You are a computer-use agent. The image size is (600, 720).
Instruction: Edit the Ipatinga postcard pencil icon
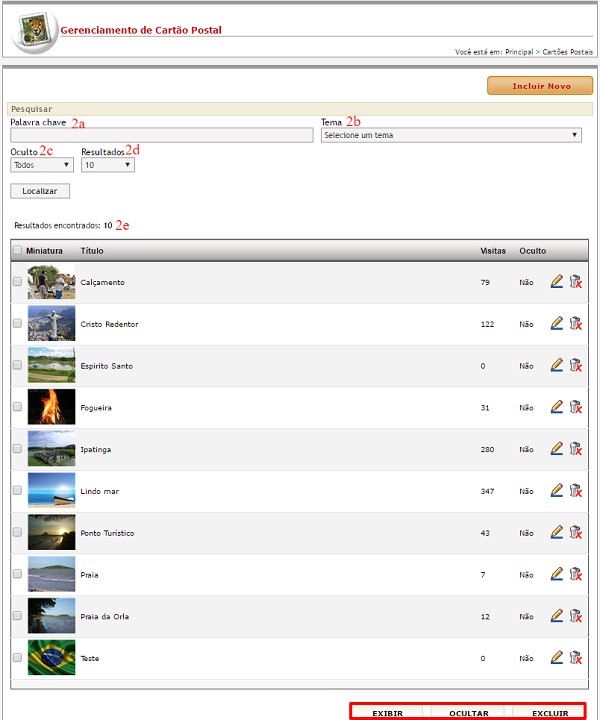[556, 449]
